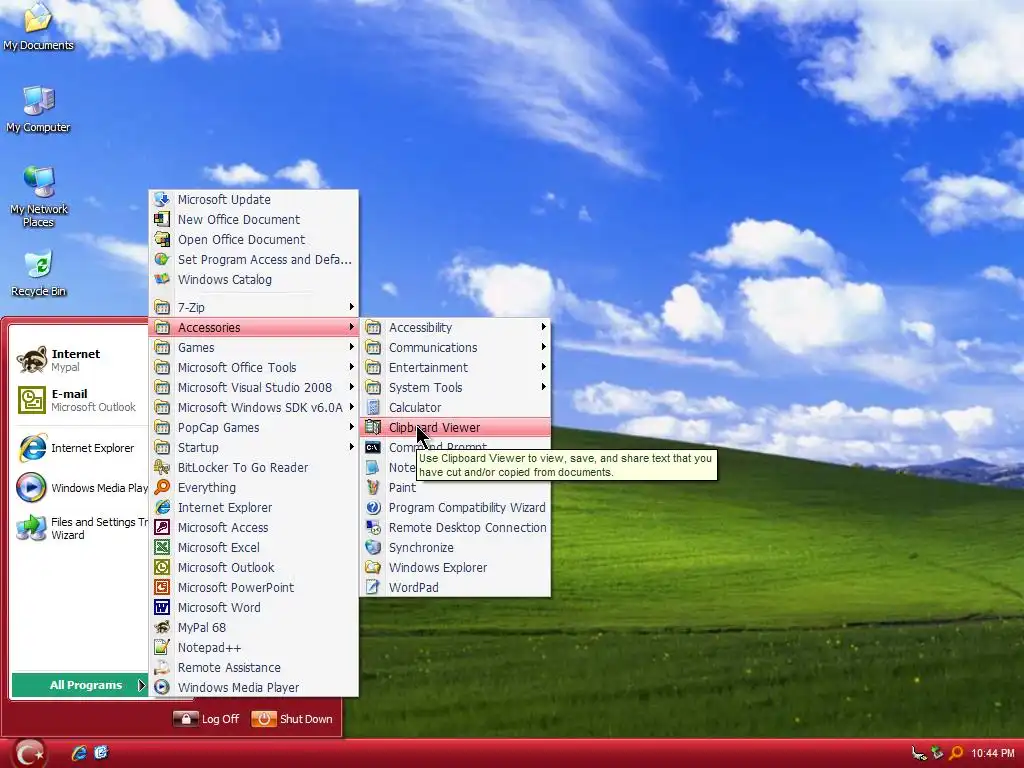The height and width of the screenshot is (768, 1024).
Task: Click Set Program Access and Defaults icon
Action: coord(162,259)
